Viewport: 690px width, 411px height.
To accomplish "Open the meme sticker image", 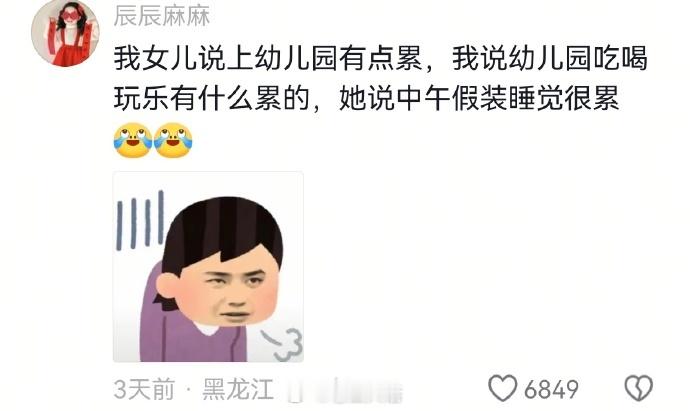I will point(208,267).
